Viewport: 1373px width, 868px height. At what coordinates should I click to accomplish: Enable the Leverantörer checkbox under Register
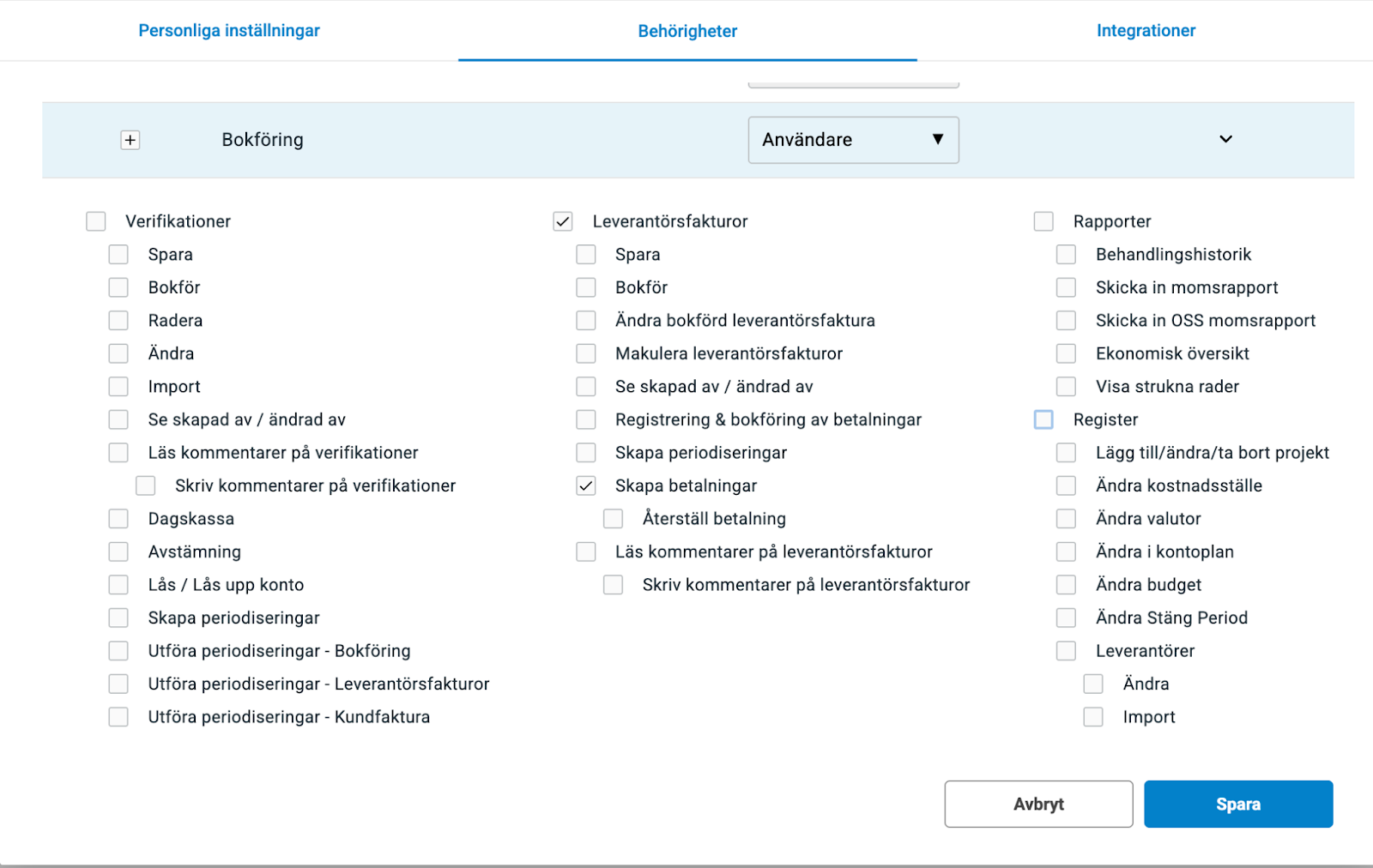1066,651
